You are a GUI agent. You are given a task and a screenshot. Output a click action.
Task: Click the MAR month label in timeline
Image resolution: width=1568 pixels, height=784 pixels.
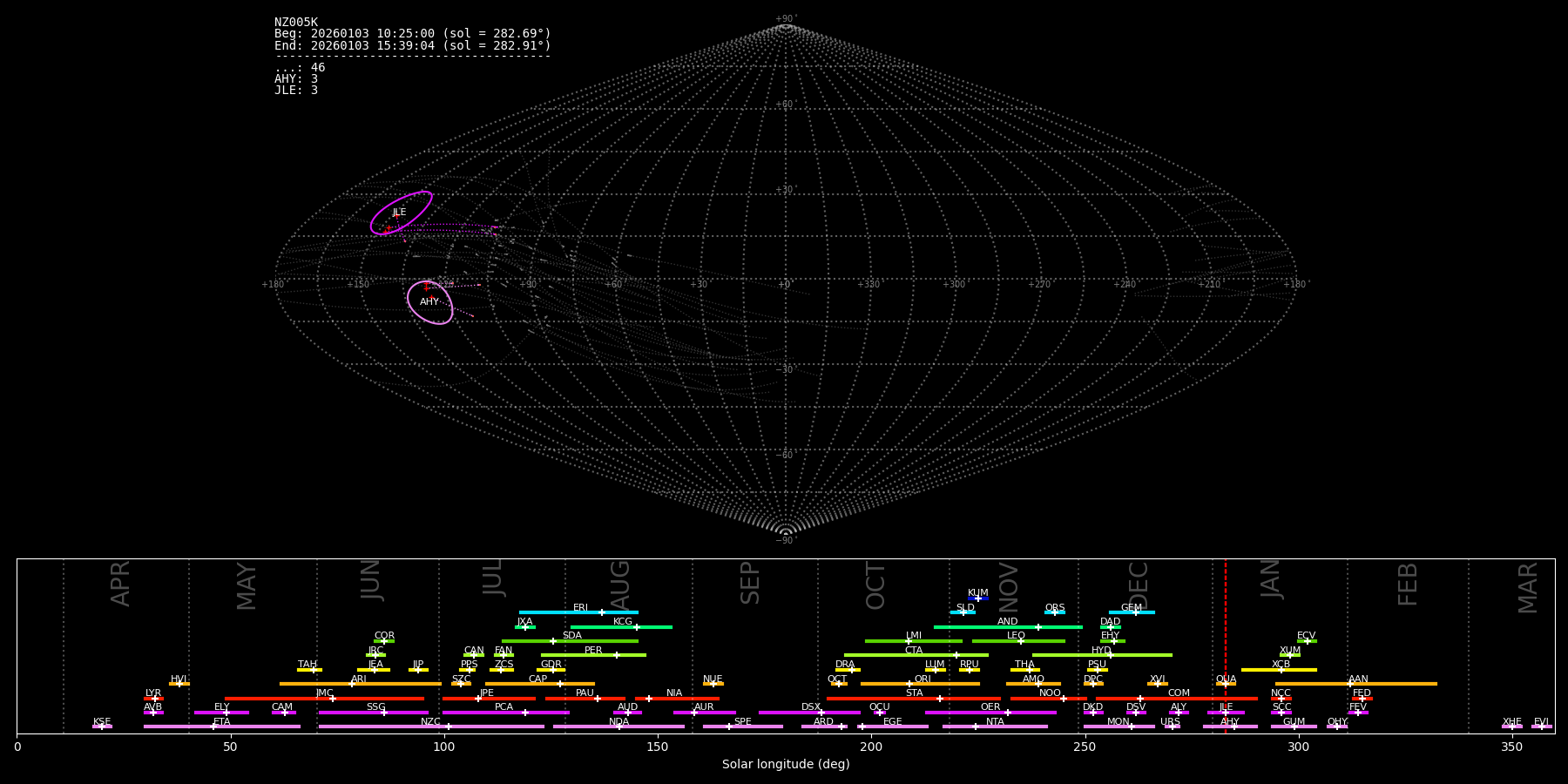(x=1528, y=588)
